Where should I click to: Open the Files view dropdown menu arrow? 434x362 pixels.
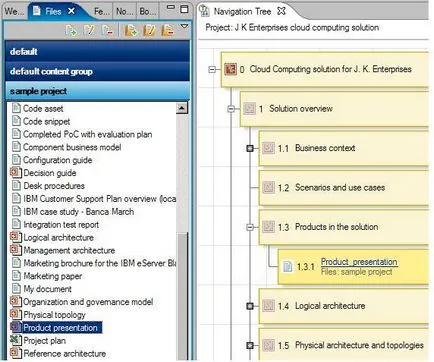pos(184,26)
